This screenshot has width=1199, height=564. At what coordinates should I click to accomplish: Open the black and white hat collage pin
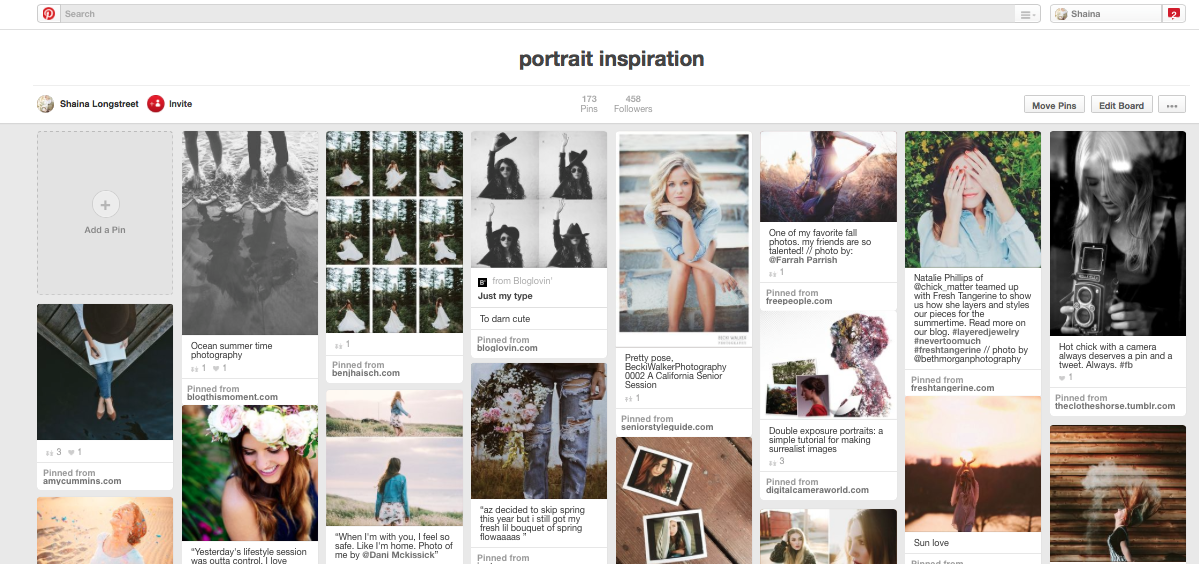[x=539, y=199]
